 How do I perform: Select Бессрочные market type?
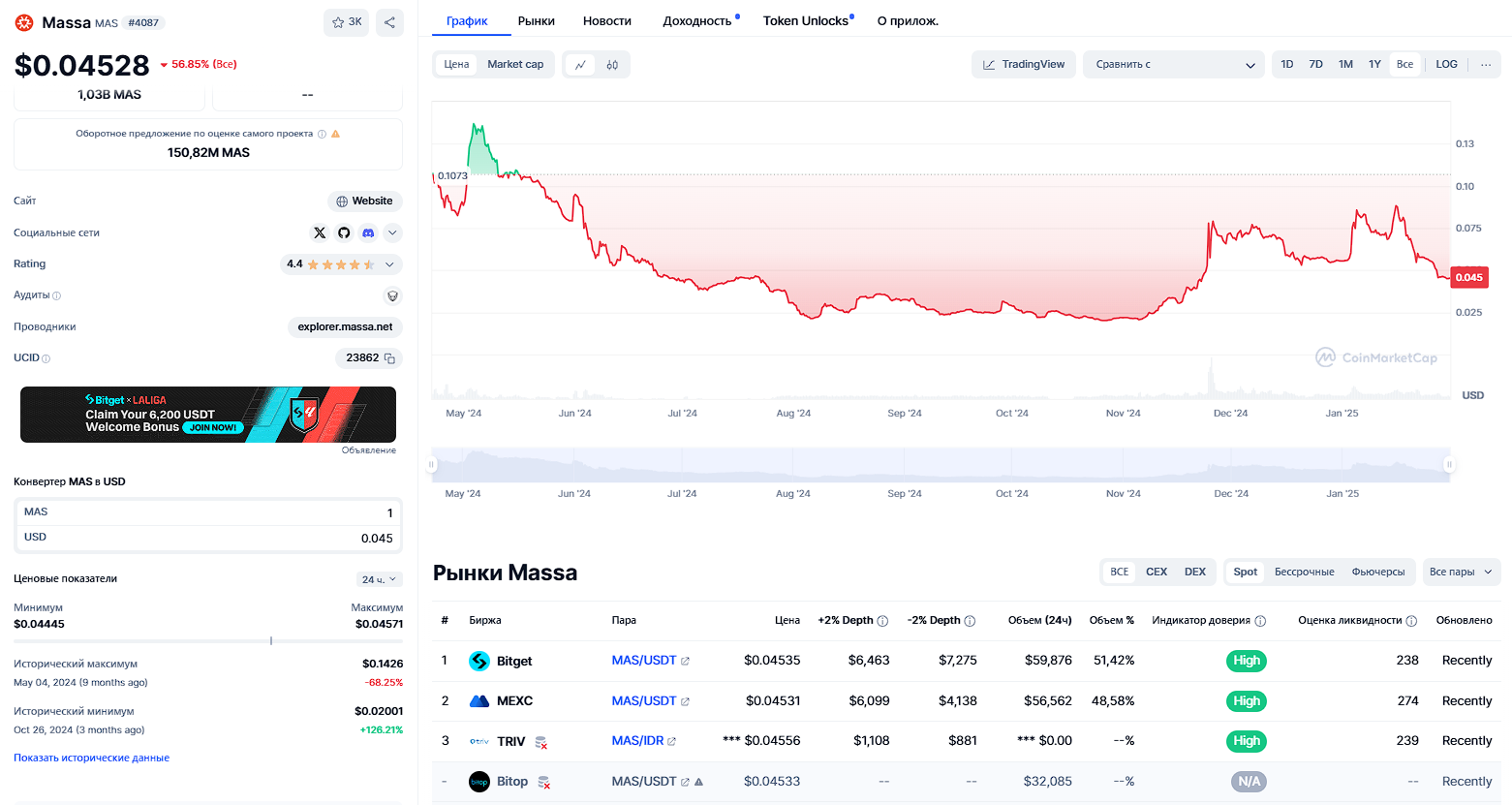[1304, 573]
